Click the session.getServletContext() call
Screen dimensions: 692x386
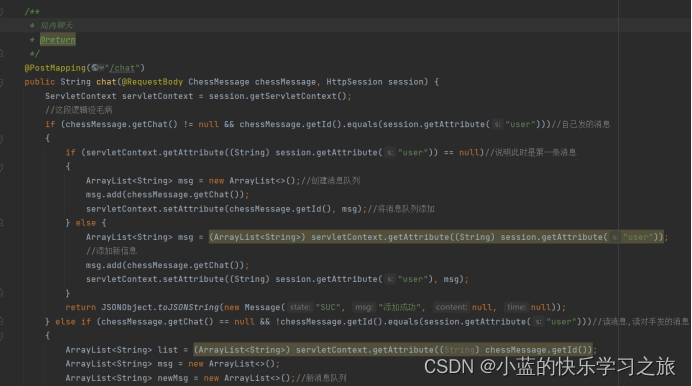pos(278,96)
